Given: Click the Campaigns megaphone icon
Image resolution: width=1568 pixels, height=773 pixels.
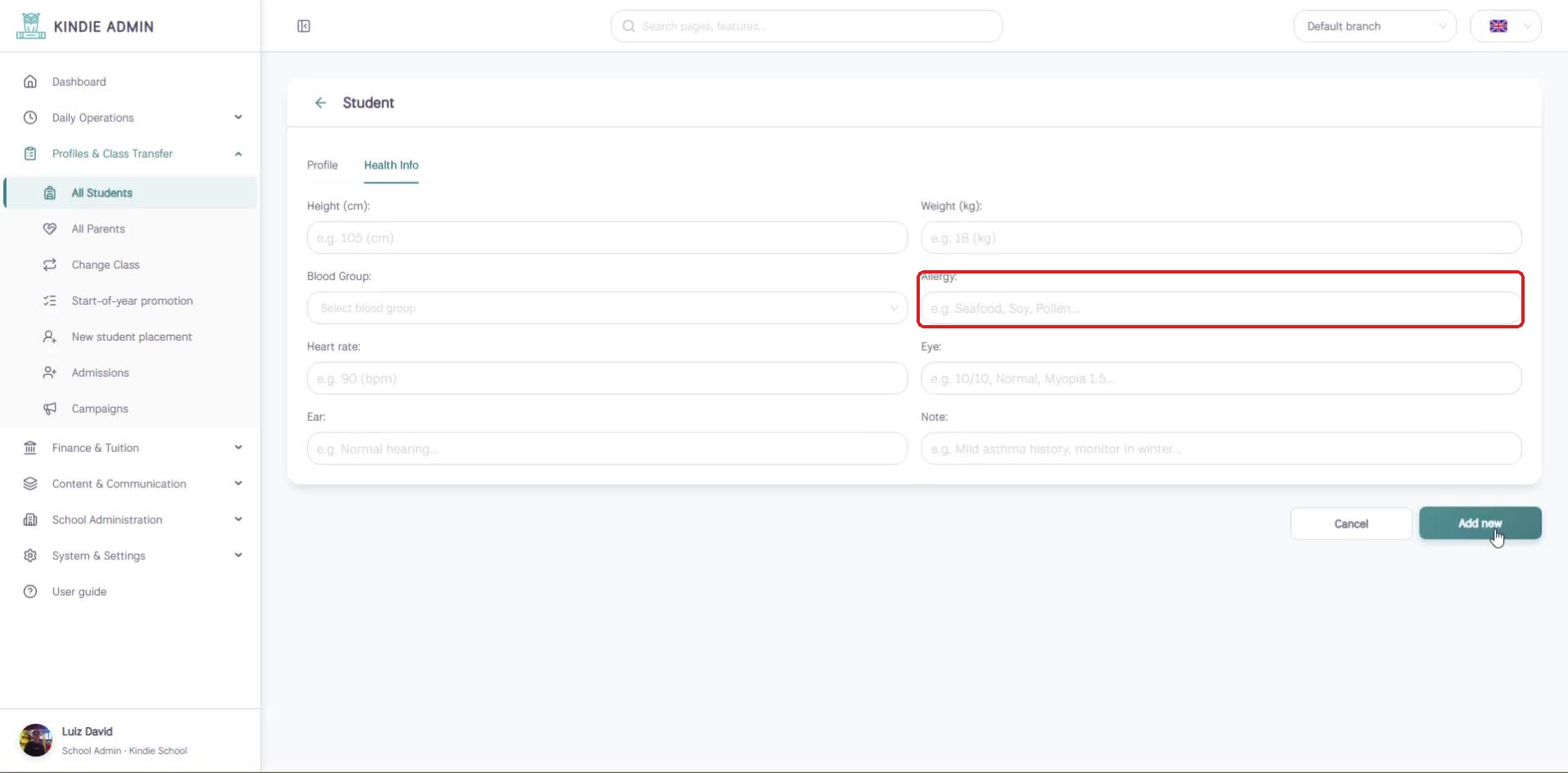Looking at the screenshot, I should pyautogui.click(x=50, y=409).
